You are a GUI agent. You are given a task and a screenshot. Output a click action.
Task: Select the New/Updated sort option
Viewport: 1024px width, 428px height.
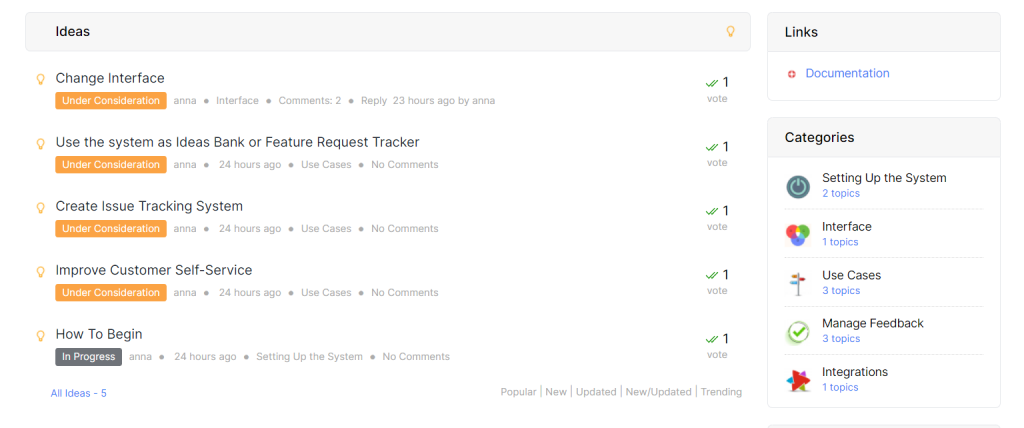coord(658,392)
